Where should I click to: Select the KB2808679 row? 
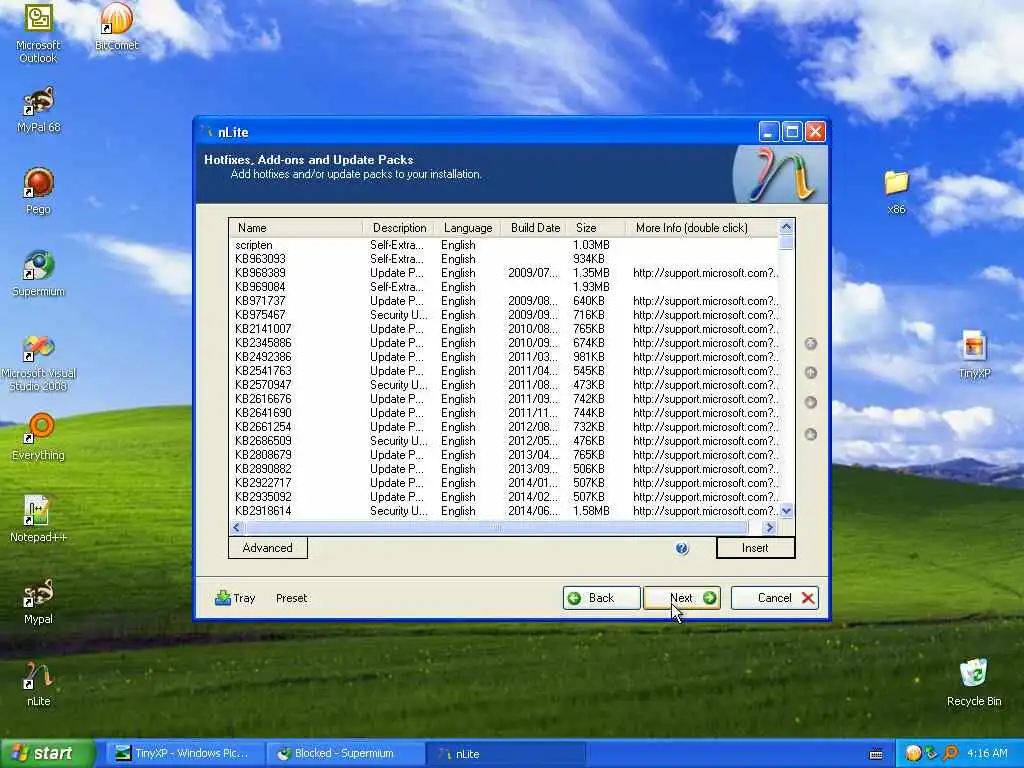(504, 455)
